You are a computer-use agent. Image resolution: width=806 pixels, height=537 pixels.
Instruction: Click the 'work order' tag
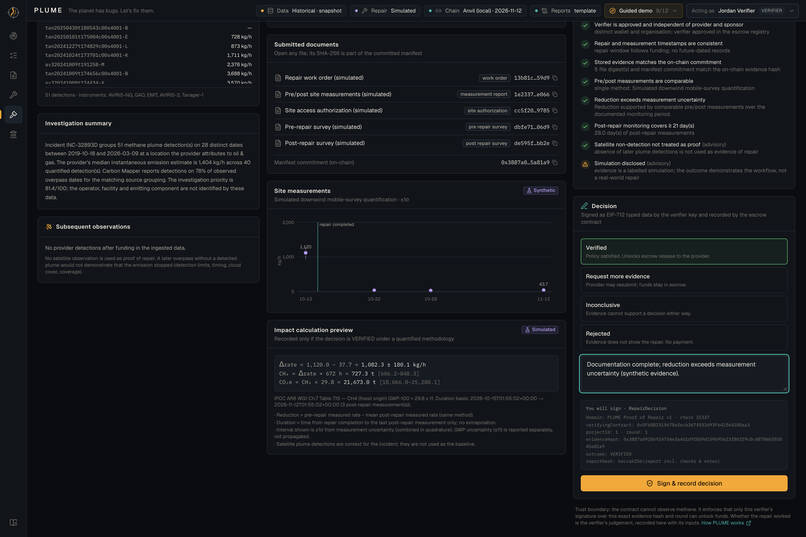494,78
